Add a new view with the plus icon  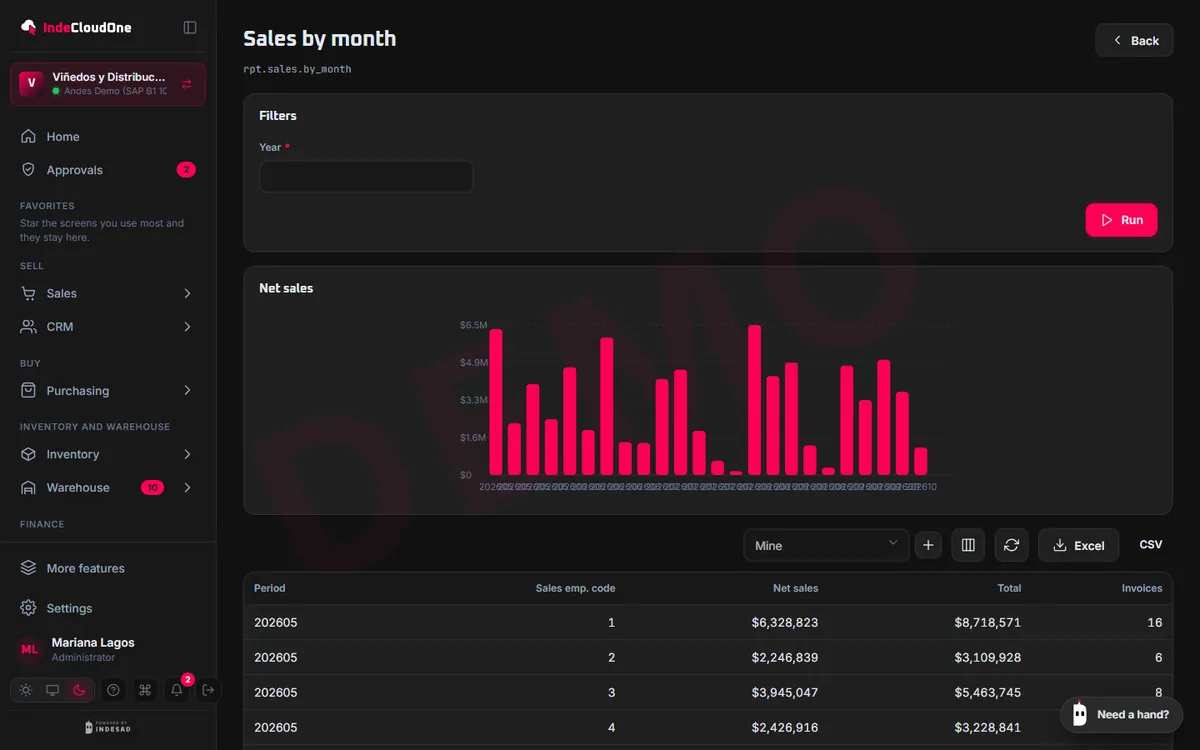[928, 545]
